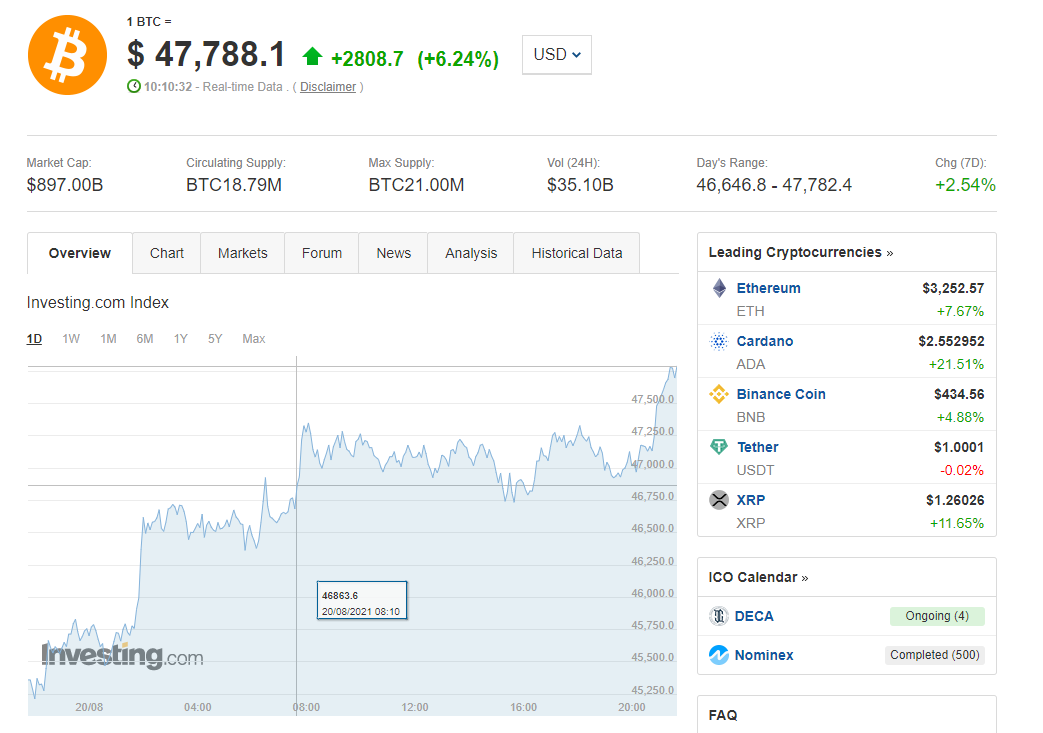
Task: Open the News tab
Action: click(x=394, y=253)
